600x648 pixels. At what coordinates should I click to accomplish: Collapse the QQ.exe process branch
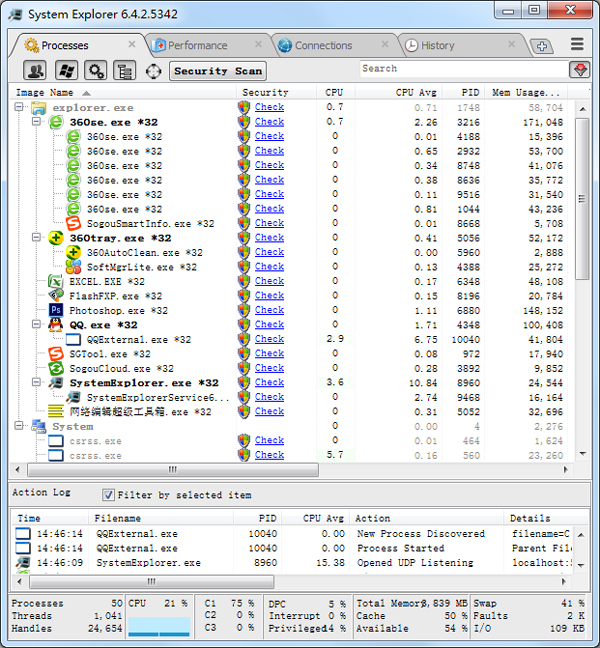click(x=38, y=325)
